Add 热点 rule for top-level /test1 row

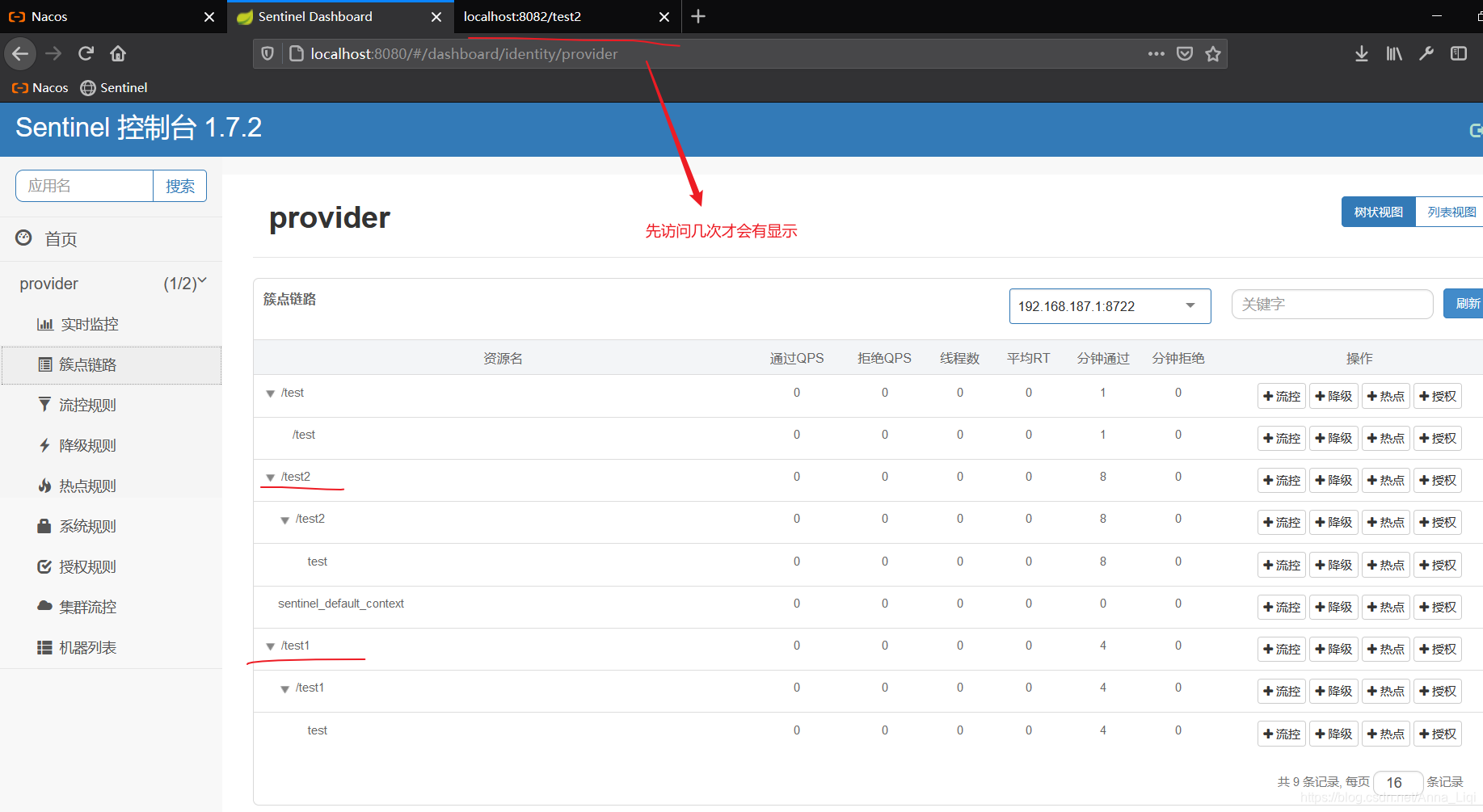(x=1386, y=649)
